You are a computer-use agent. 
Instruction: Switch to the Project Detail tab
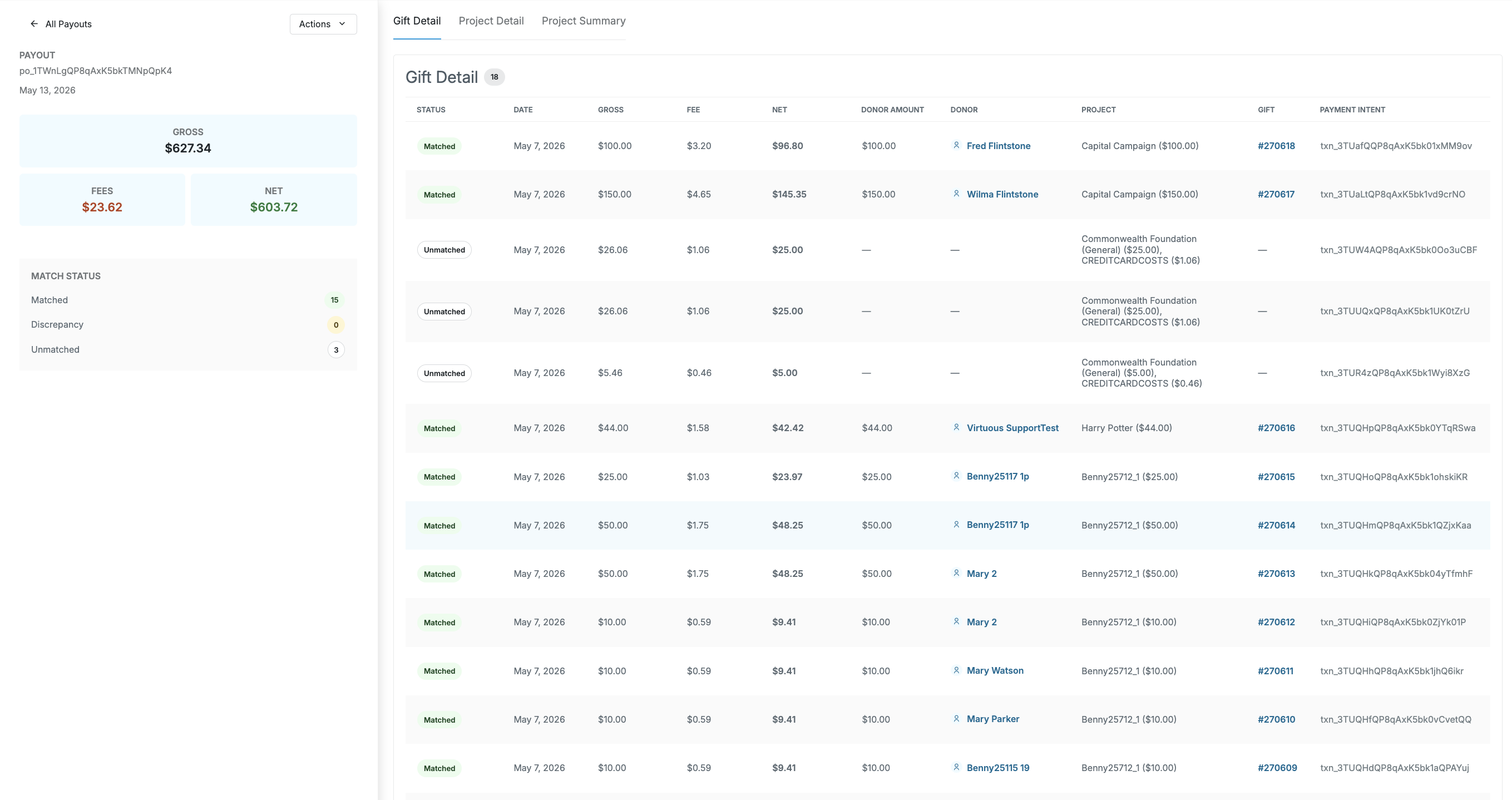coord(491,21)
